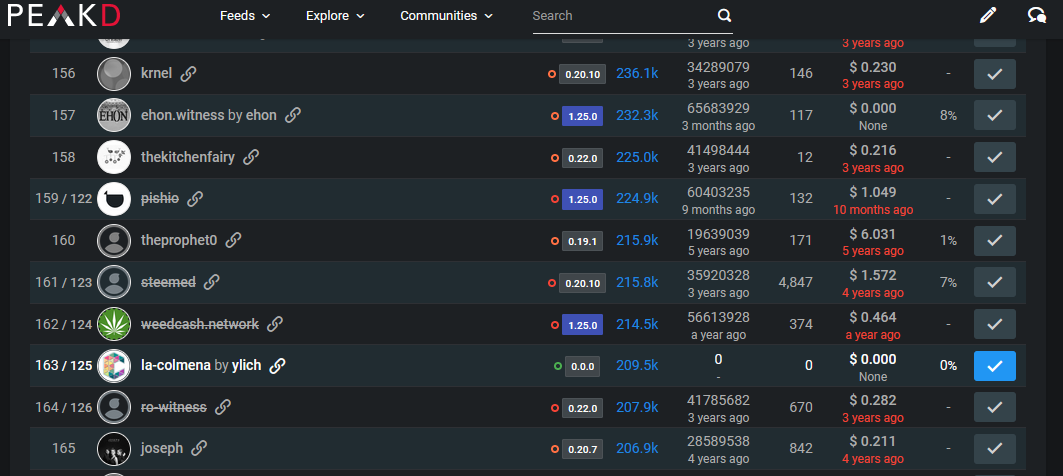This screenshot has height=476, width=1063.
Task: Click joseph's avatar image
Action: click(114, 449)
